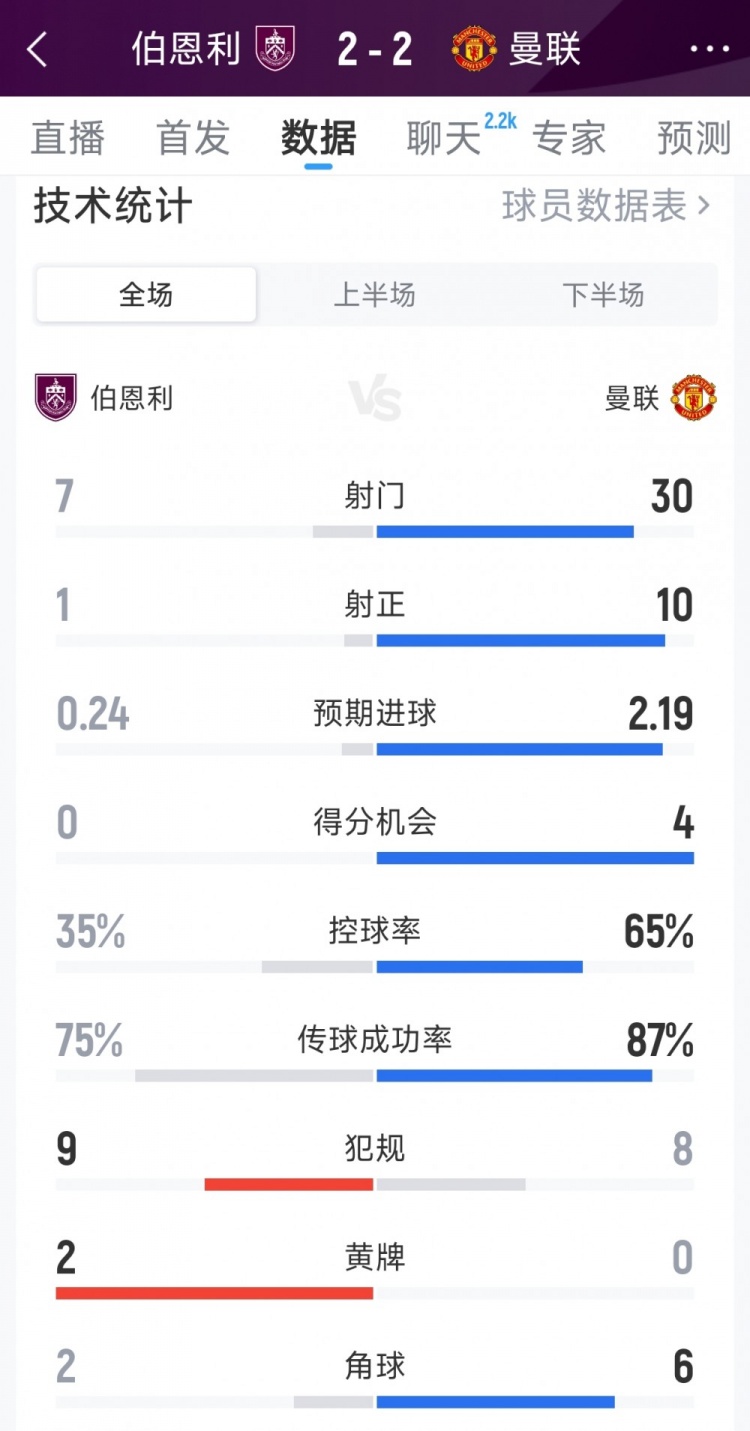The height and width of the screenshot is (1431, 750).
Task: Open the 预测 tab section
Action: [x=694, y=139]
